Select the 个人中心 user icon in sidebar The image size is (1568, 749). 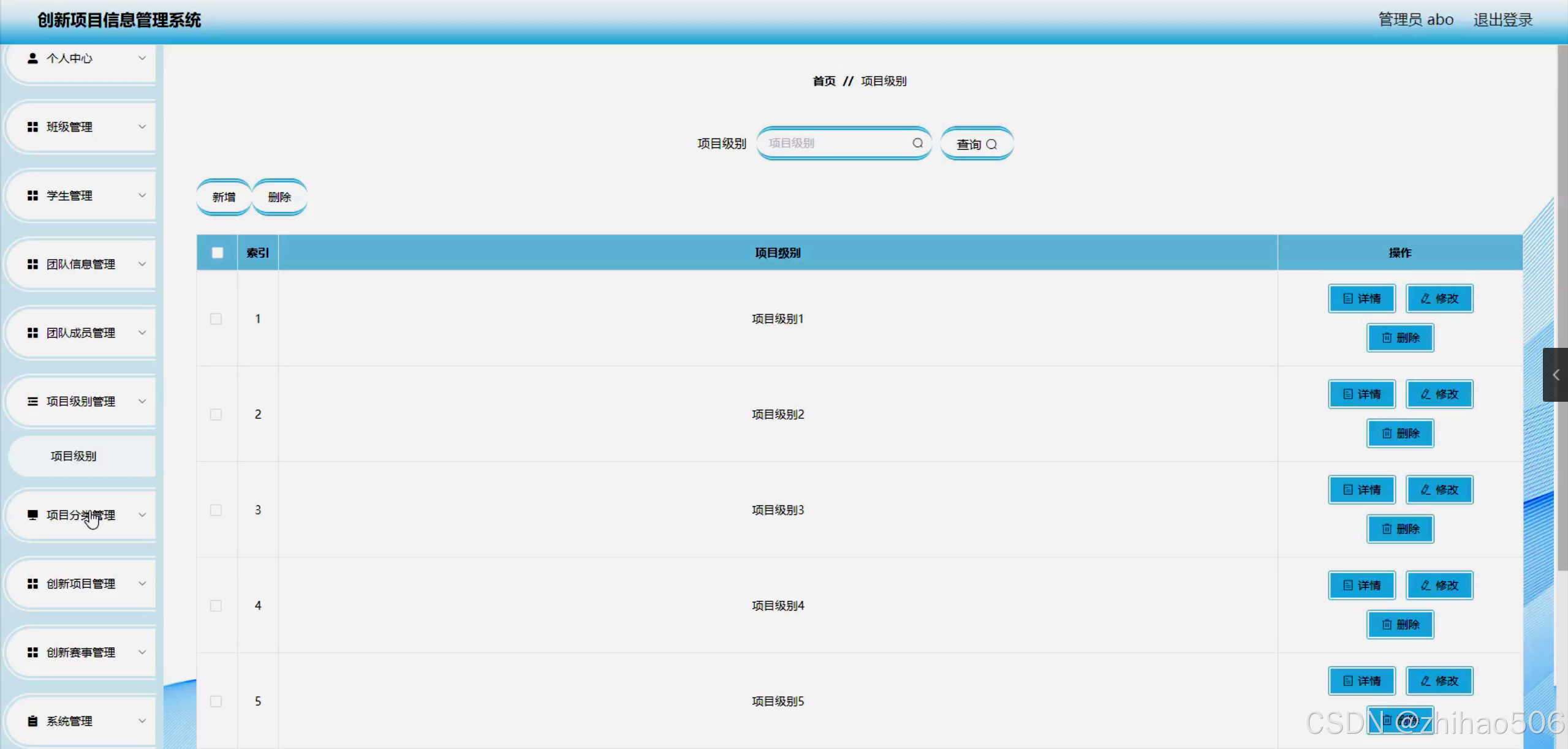tap(32, 58)
